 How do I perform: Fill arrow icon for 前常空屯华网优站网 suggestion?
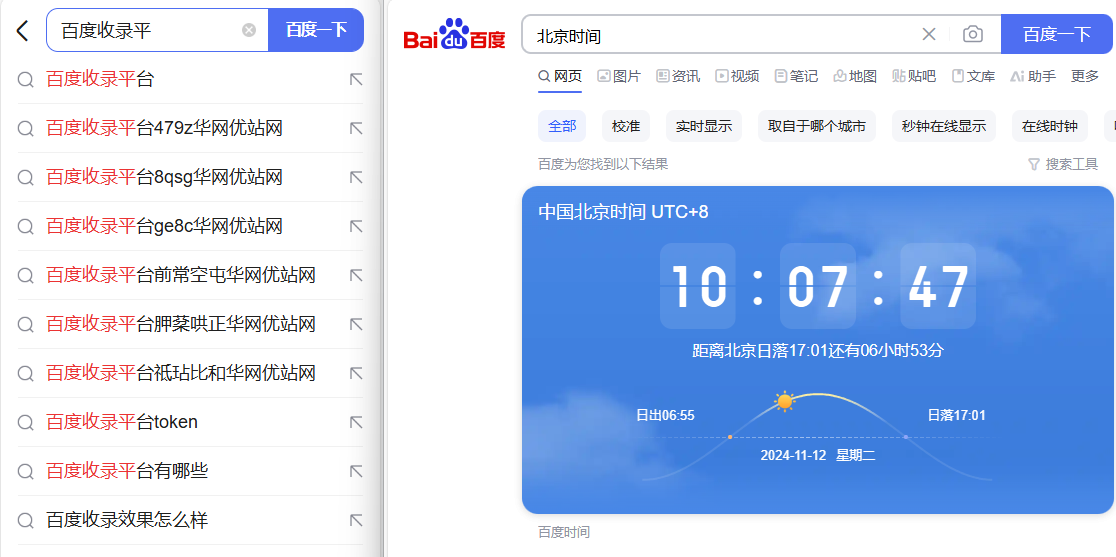(356, 275)
